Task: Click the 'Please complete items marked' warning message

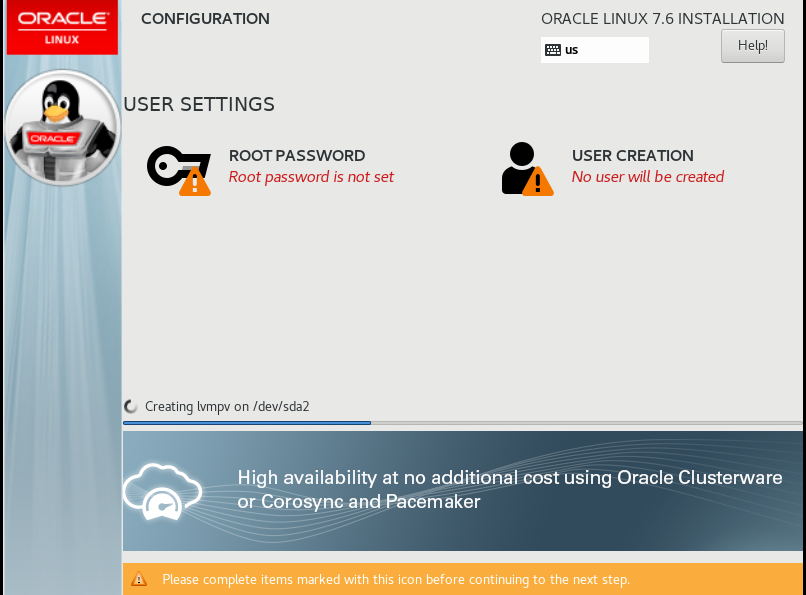Action: [396, 580]
